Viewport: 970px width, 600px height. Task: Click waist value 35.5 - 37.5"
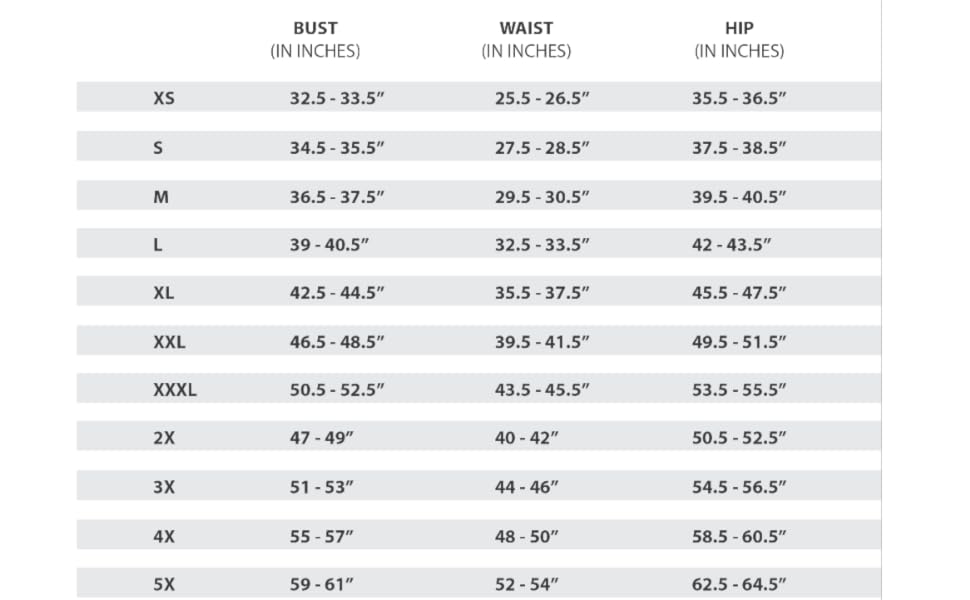542,293
